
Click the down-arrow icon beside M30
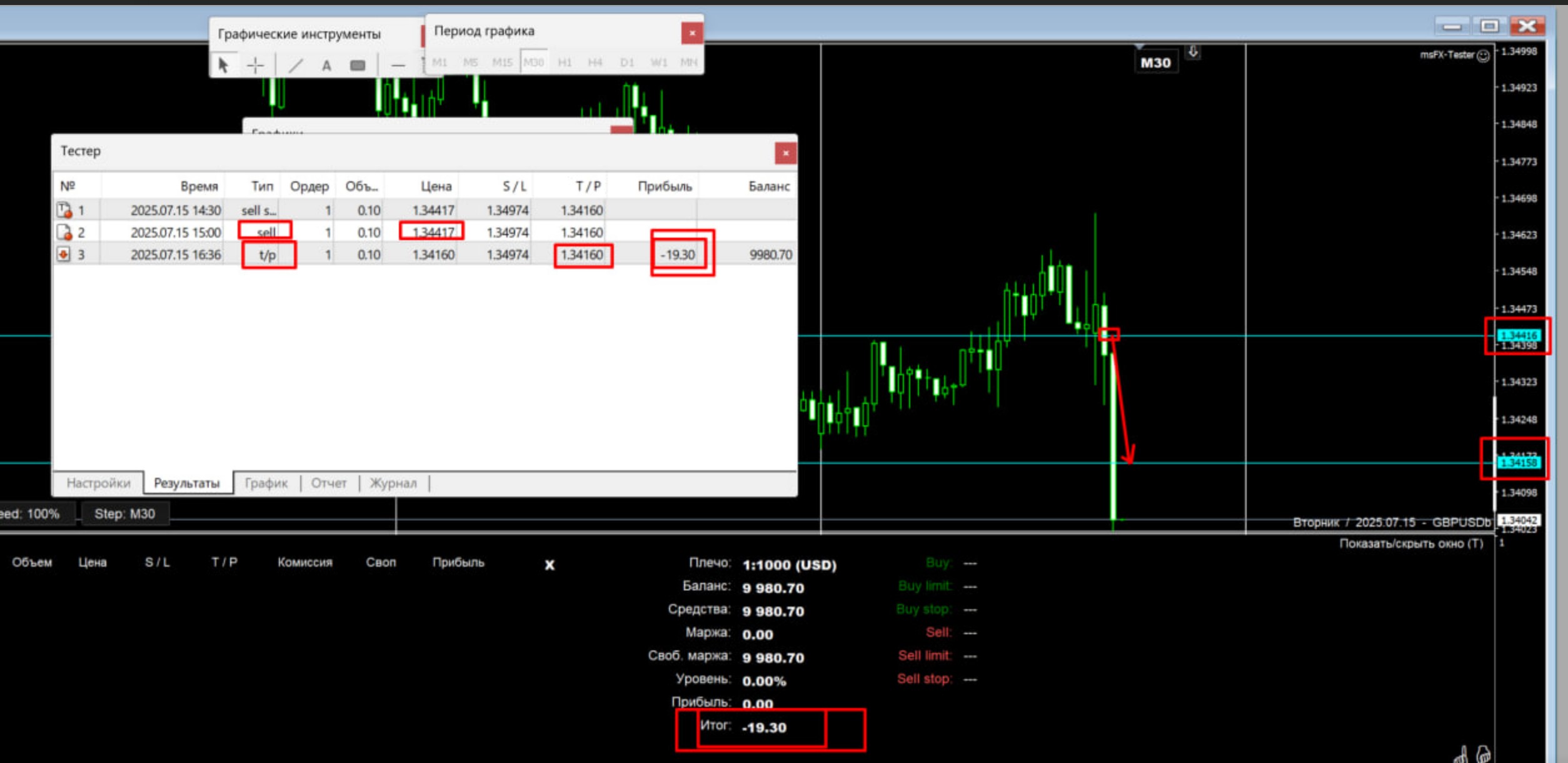pyautogui.click(x=1193, y=52)
